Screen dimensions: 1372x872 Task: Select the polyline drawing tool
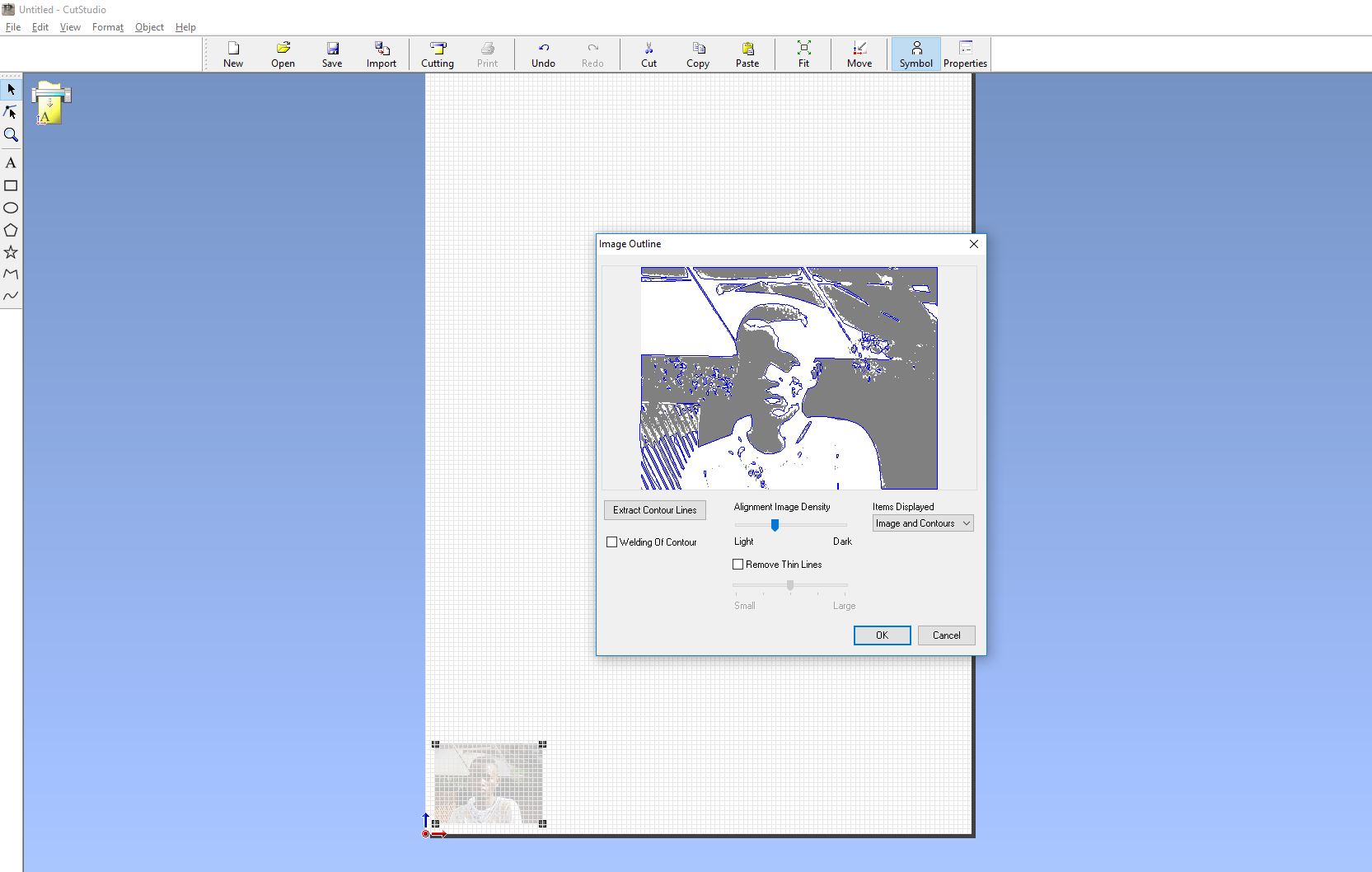coord(11,274)
